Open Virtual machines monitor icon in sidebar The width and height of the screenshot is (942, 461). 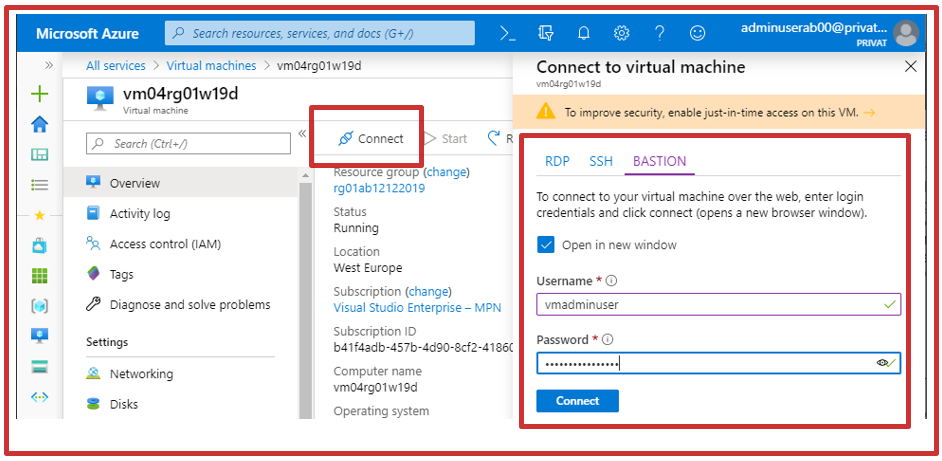40,336
